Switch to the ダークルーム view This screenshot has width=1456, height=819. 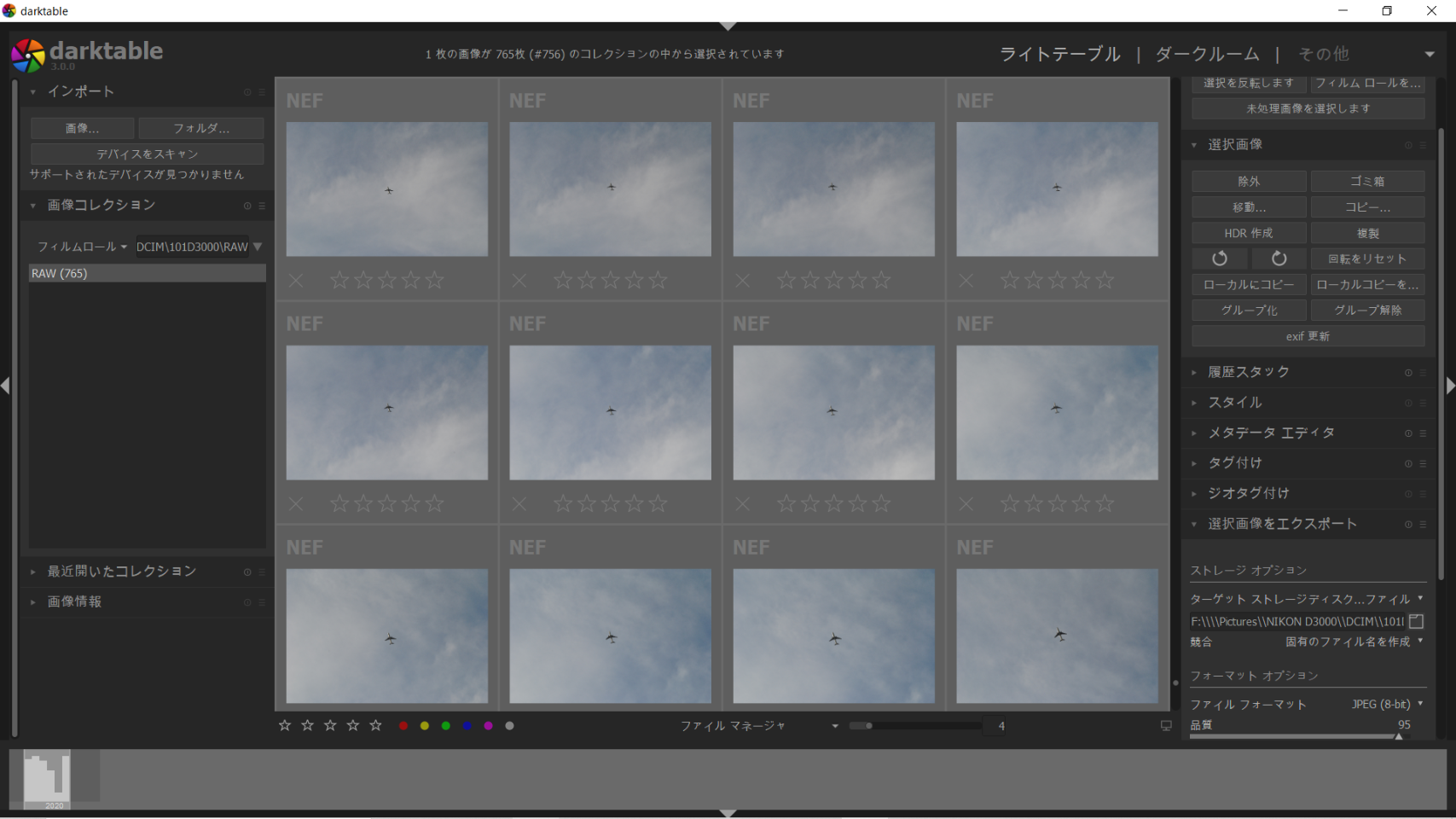[1206, 54]
